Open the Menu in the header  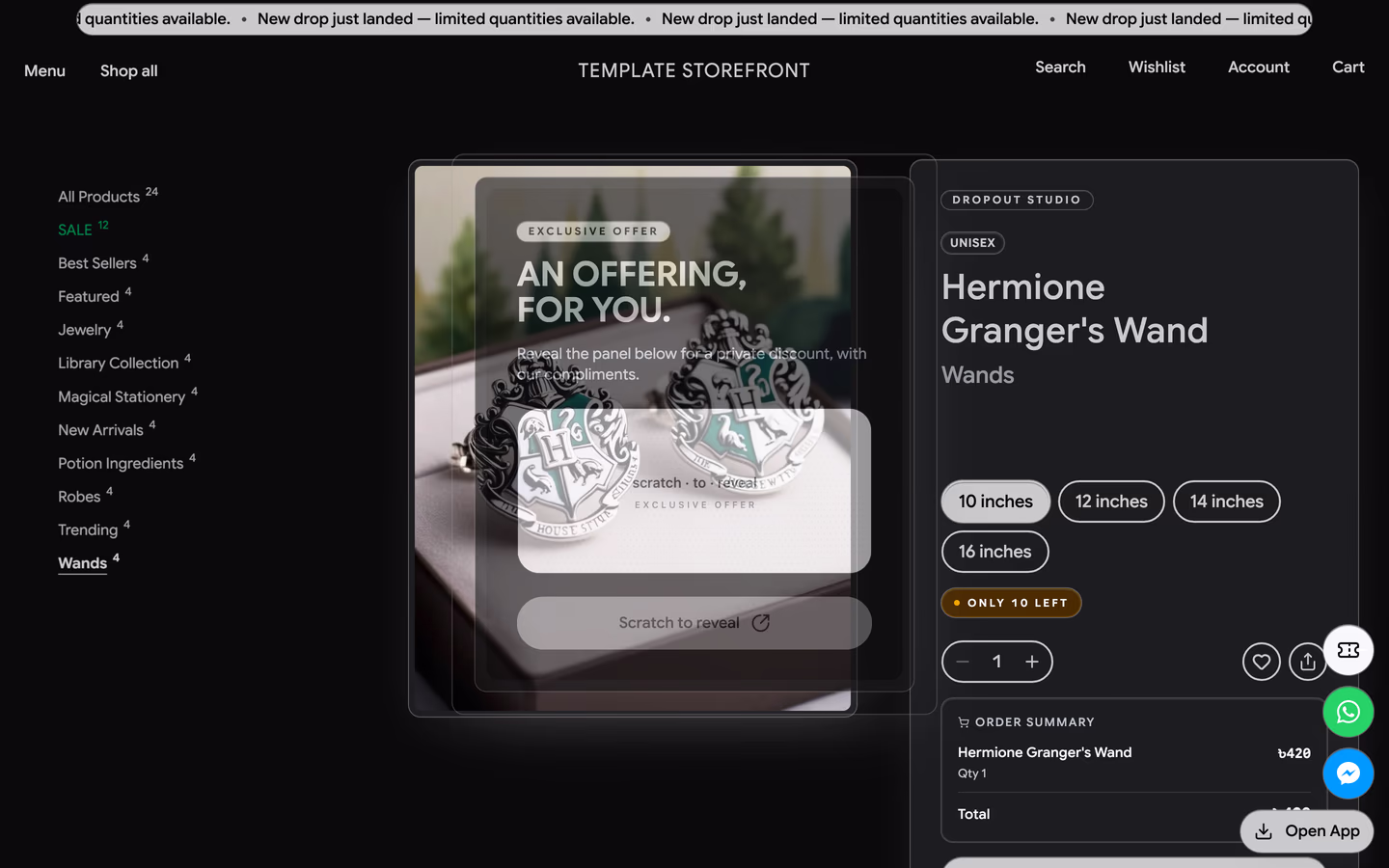(44, 70)
